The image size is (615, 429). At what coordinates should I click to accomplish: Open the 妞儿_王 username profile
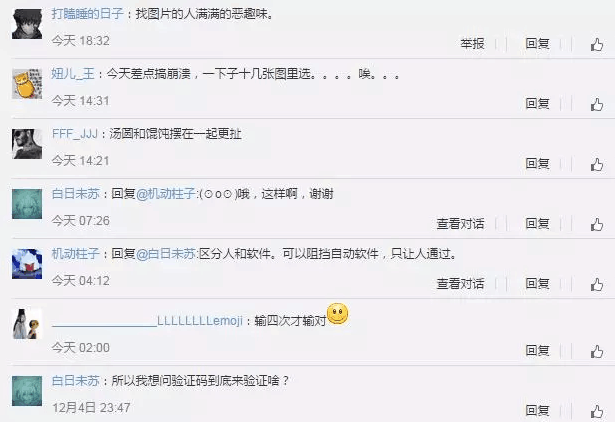pos(73,74)
